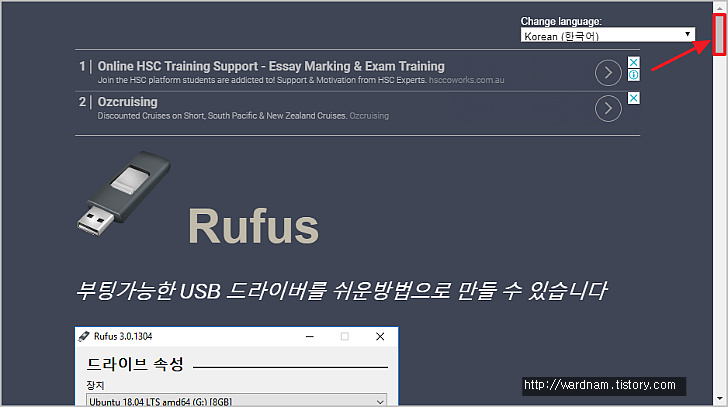This screenshot has height=407, width=728.
Task: Click the Online HSC Training Support ad headline
Action: pos(271,66)
